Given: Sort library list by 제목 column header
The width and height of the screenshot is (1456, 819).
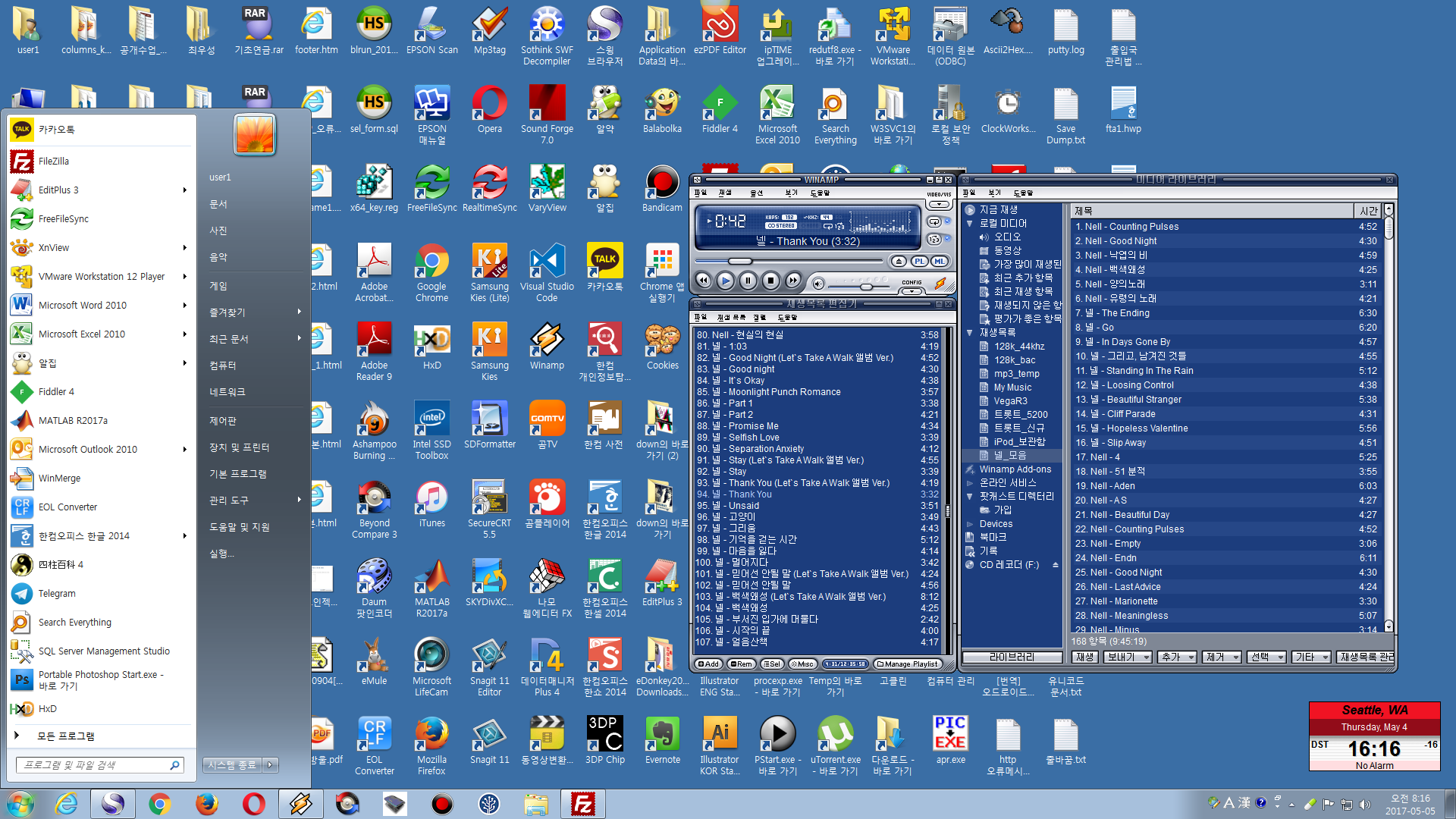Looking at the screenshot, I should [x=1212, y=211].
